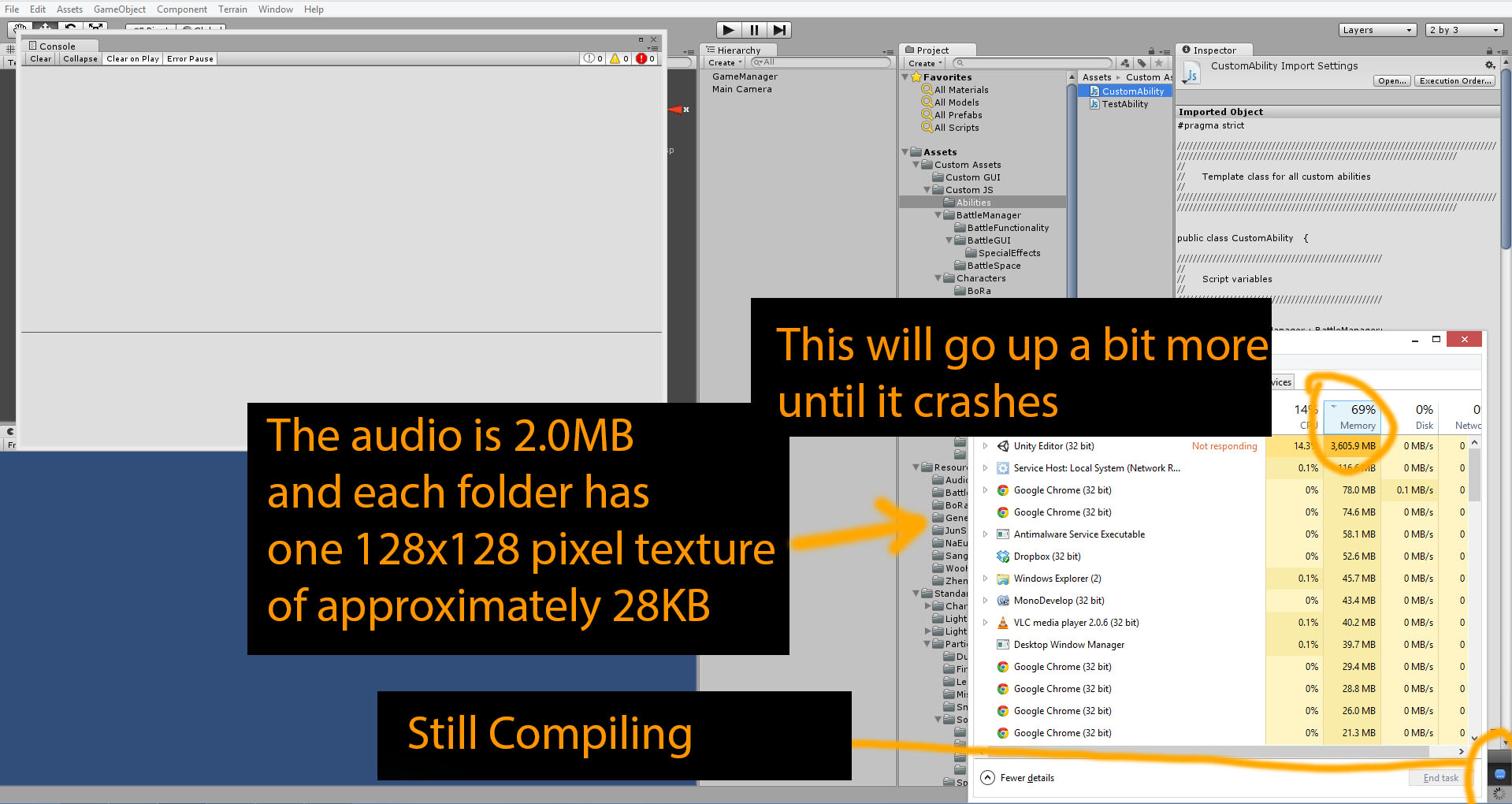Click the Play button in Unity toolbar
1512x804 pixels.
click(729, 30)
